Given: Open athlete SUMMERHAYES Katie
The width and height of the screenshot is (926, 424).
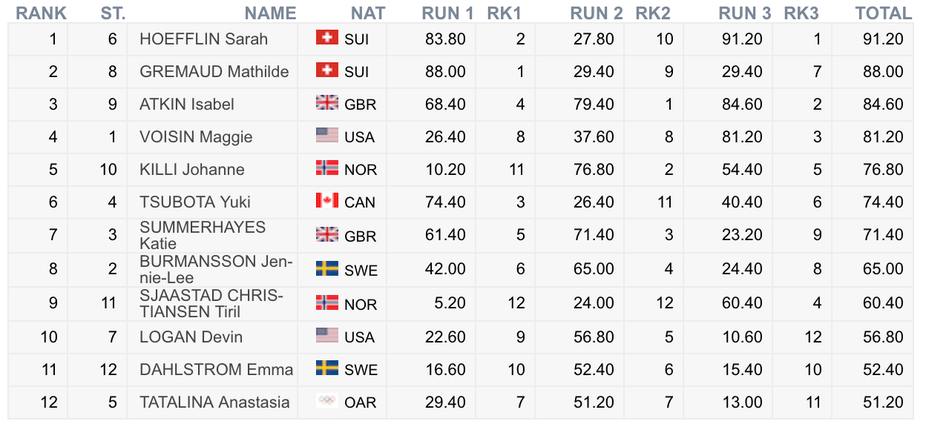Looking at the screenshot, I should pos(203,235).
